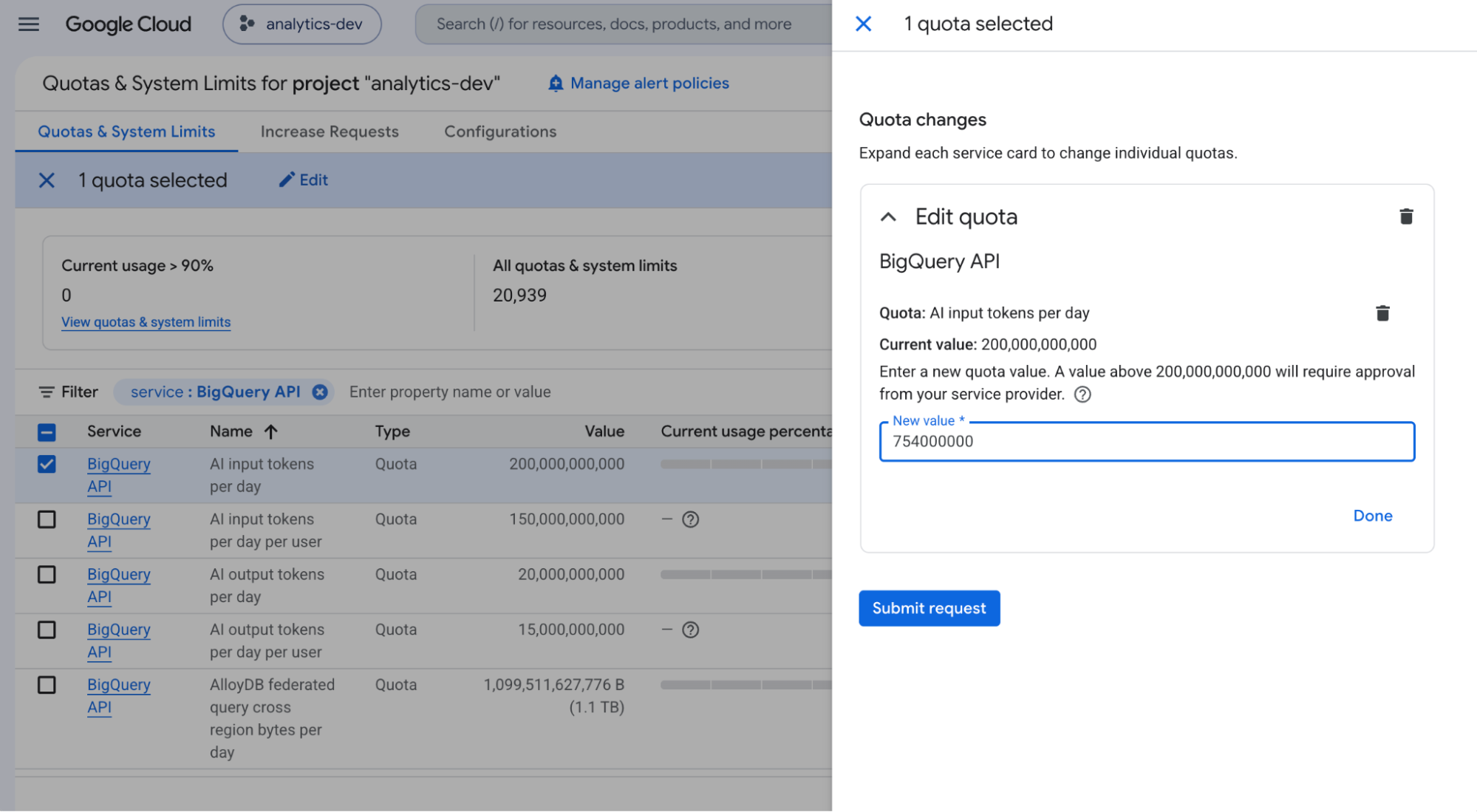Open help tooltip next to service provider text

[x=1082, y=395]
